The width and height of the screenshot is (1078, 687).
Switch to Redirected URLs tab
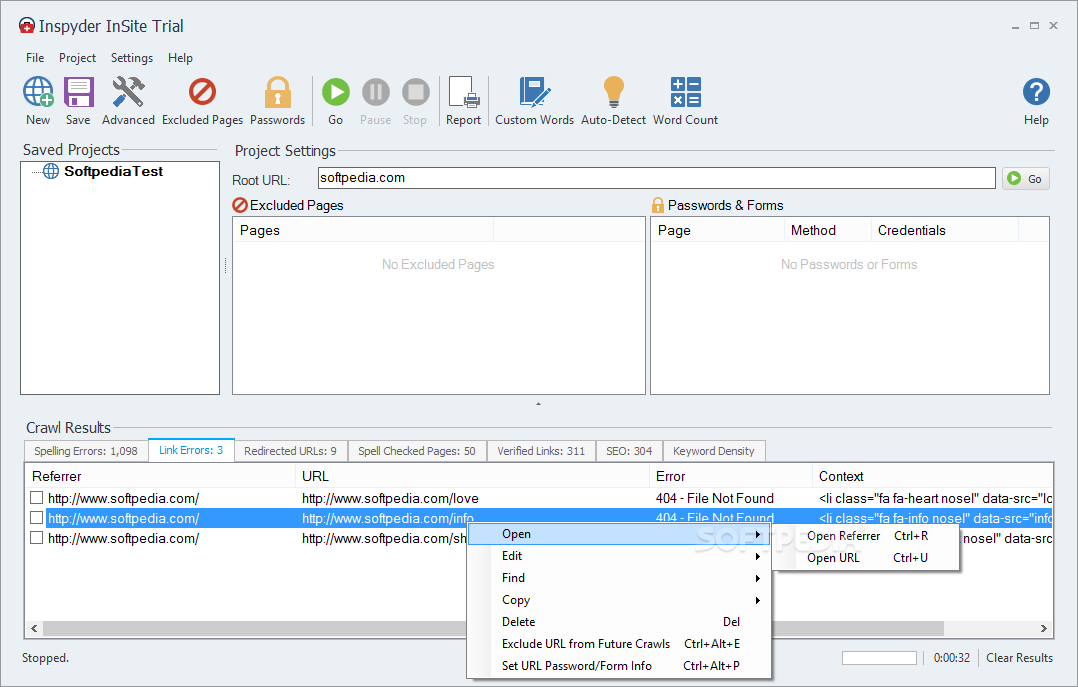pyautogui.click(x=290, y=451)
